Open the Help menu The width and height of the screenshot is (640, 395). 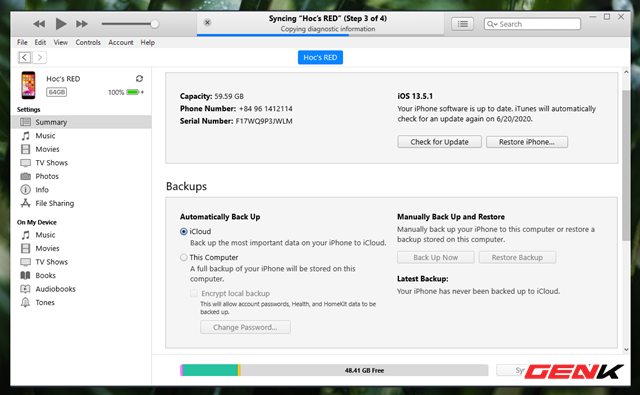(148, 42)
